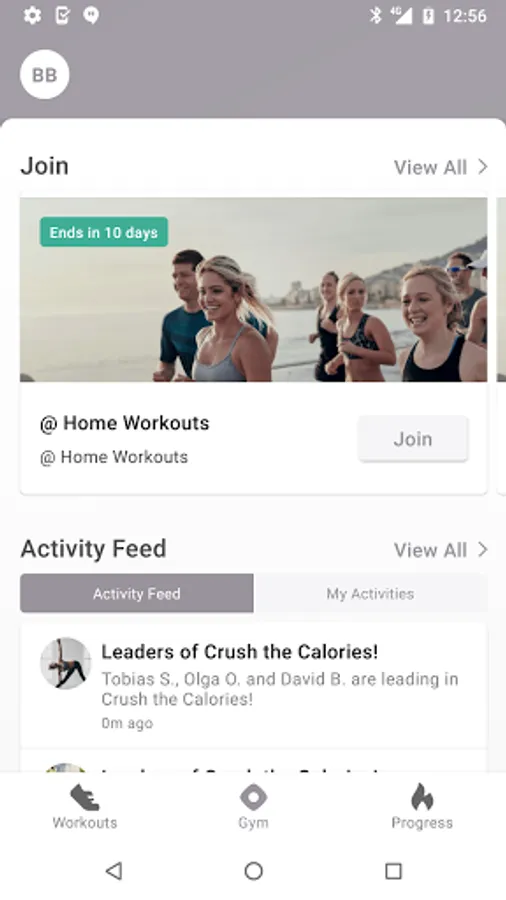Open Leaders of Crush the Calories! post
This screenshot has height=900, width=506.
tap(240, 651)
